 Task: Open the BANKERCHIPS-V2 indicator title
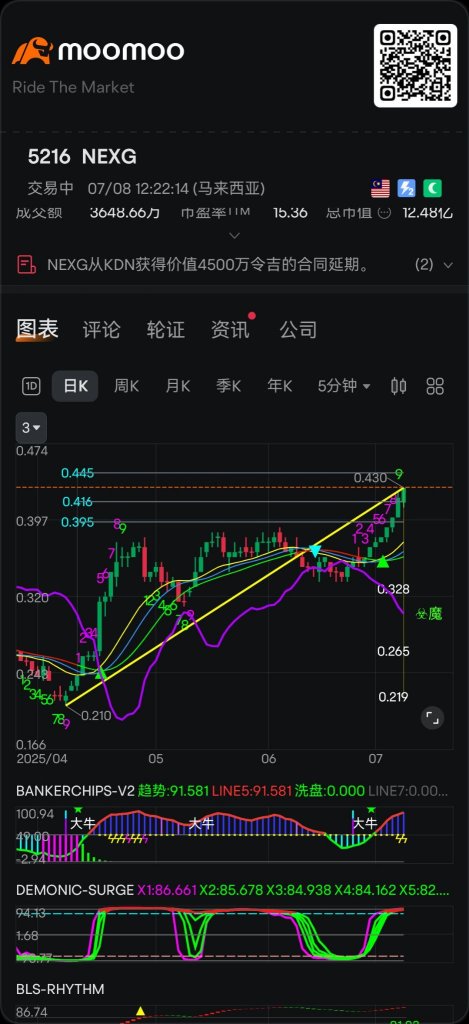[75, 791]
